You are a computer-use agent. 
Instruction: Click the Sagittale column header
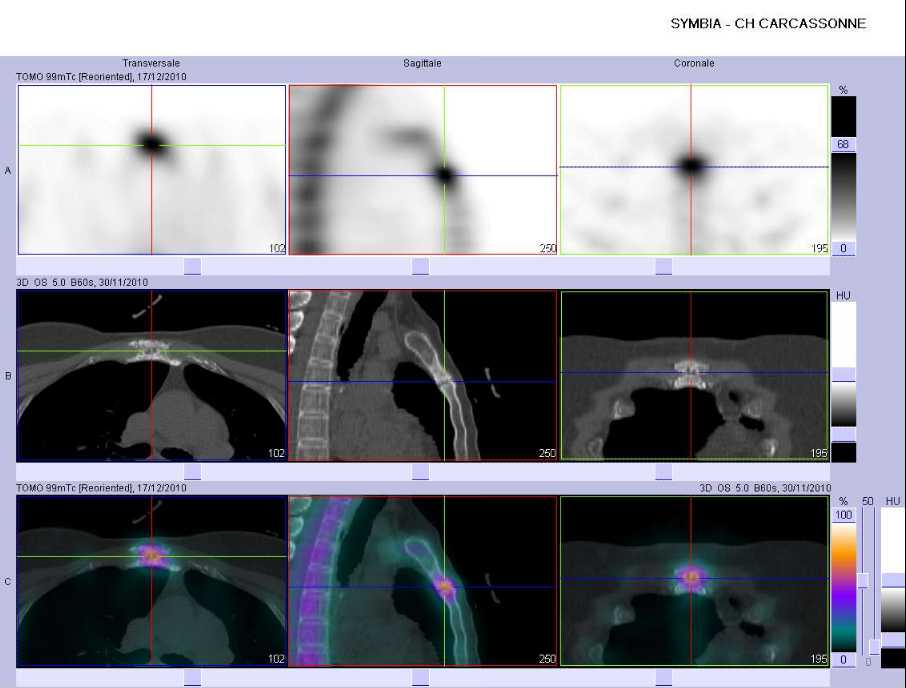point(422,63)
